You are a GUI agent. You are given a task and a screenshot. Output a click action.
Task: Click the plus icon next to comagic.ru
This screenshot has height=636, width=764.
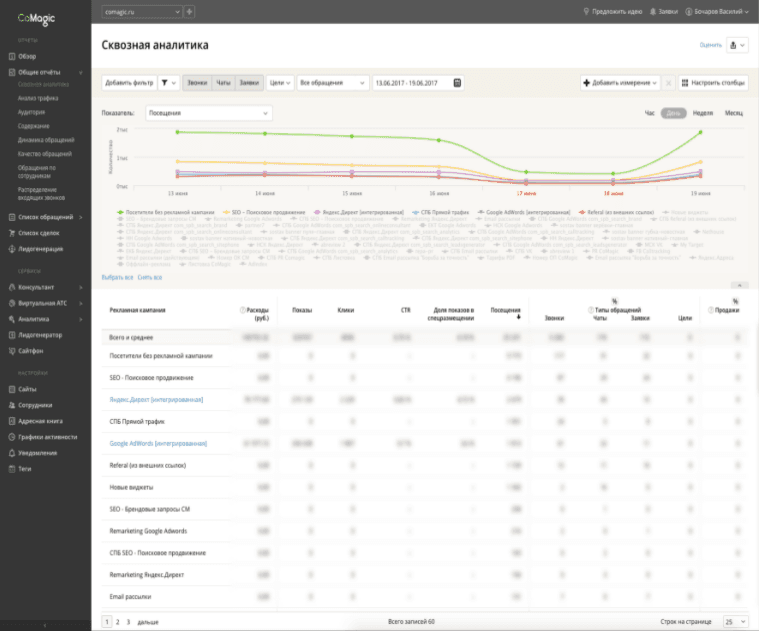190,12
